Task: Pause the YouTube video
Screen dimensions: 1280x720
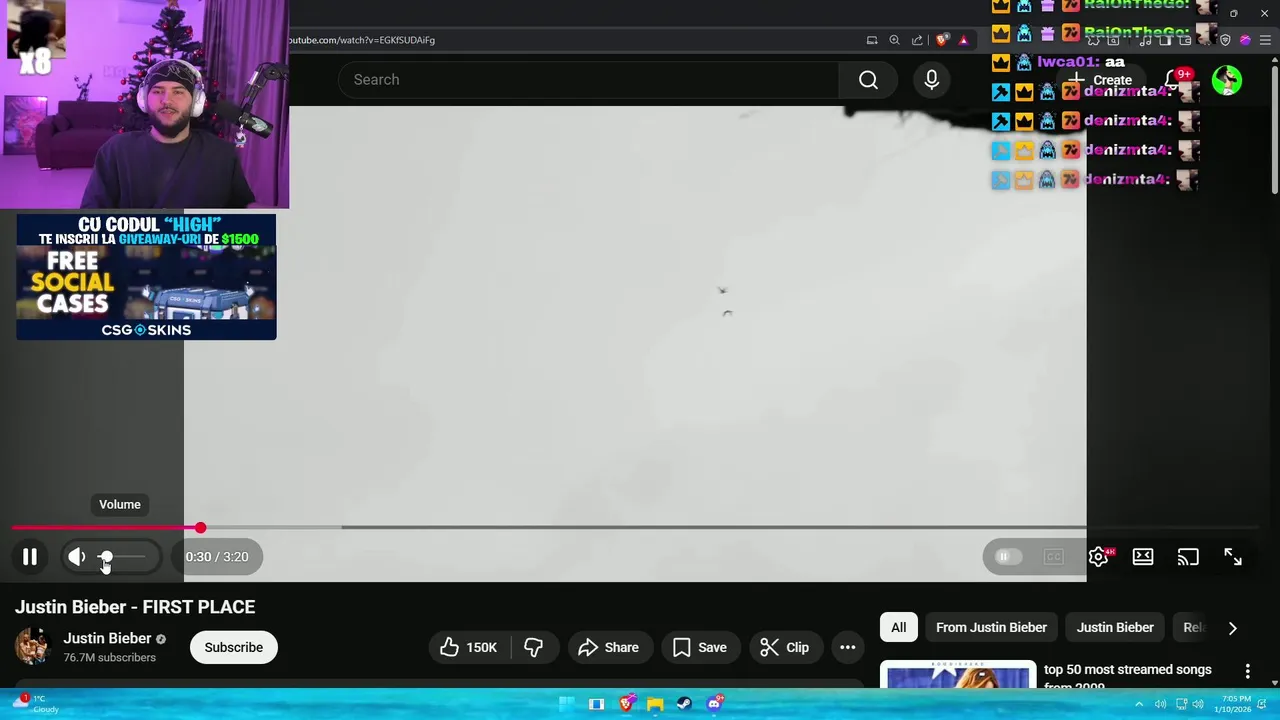Action: (x=30, y=557)
